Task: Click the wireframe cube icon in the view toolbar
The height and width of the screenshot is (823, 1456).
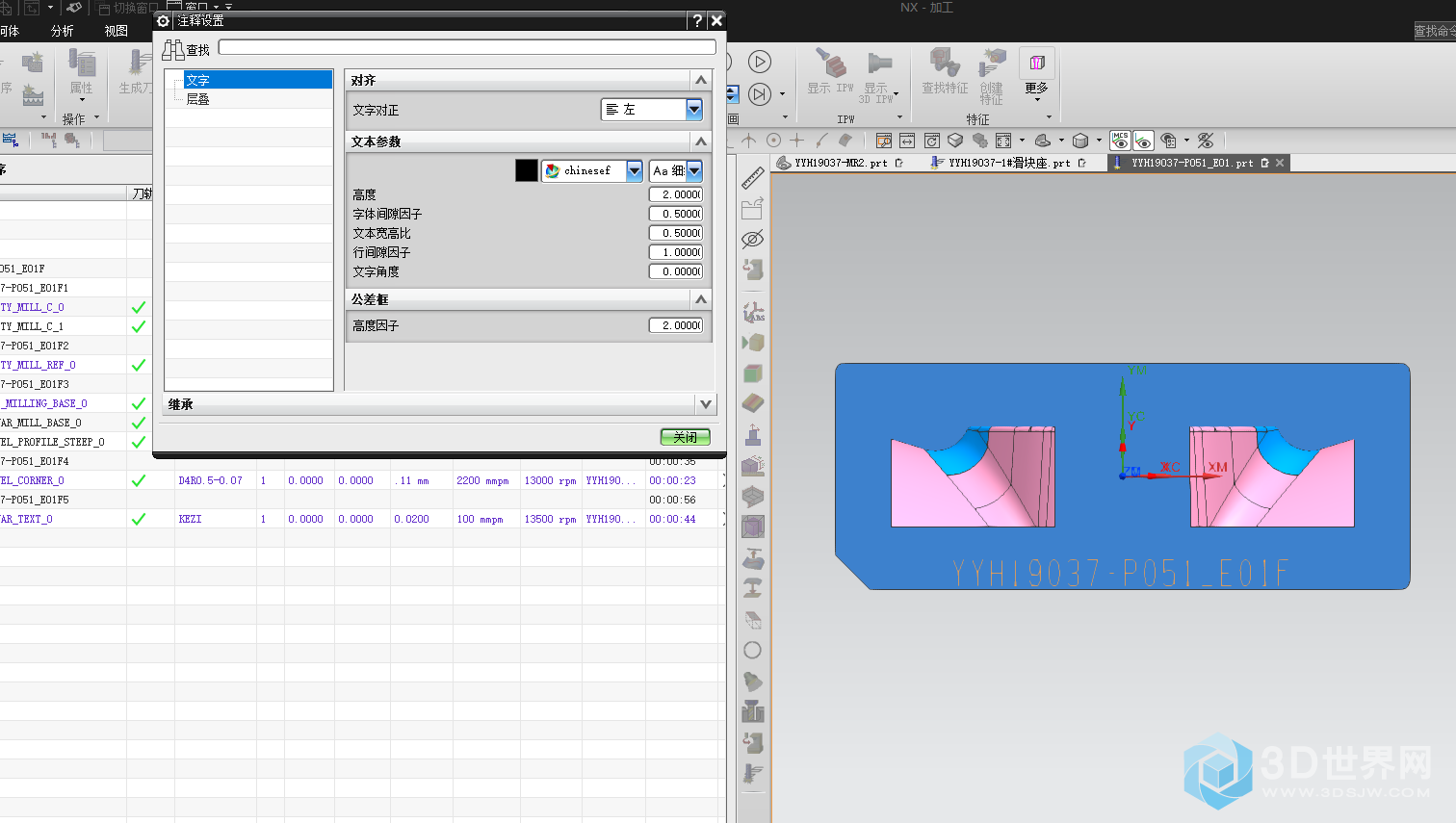Action: 955,141
